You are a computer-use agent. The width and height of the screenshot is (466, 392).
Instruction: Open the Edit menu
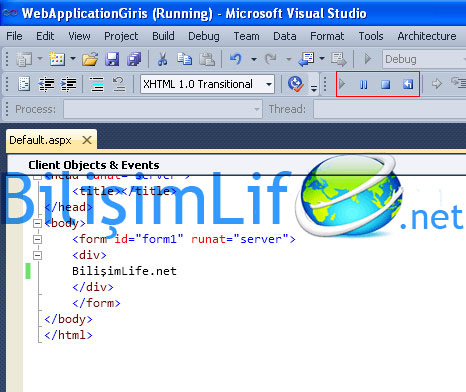click(x=45, y=36)
